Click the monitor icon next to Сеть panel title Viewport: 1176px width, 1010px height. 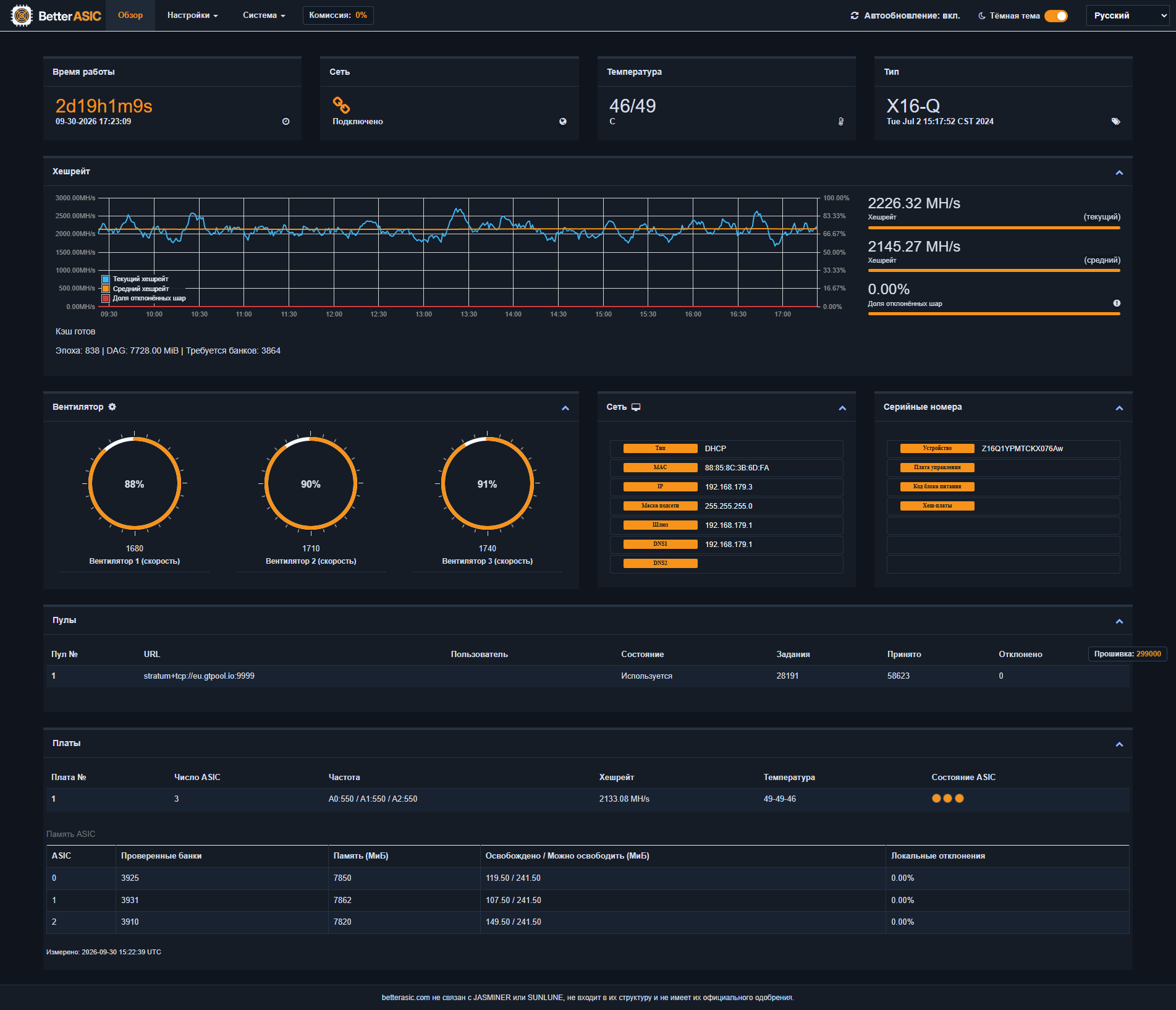coord(636,407)
